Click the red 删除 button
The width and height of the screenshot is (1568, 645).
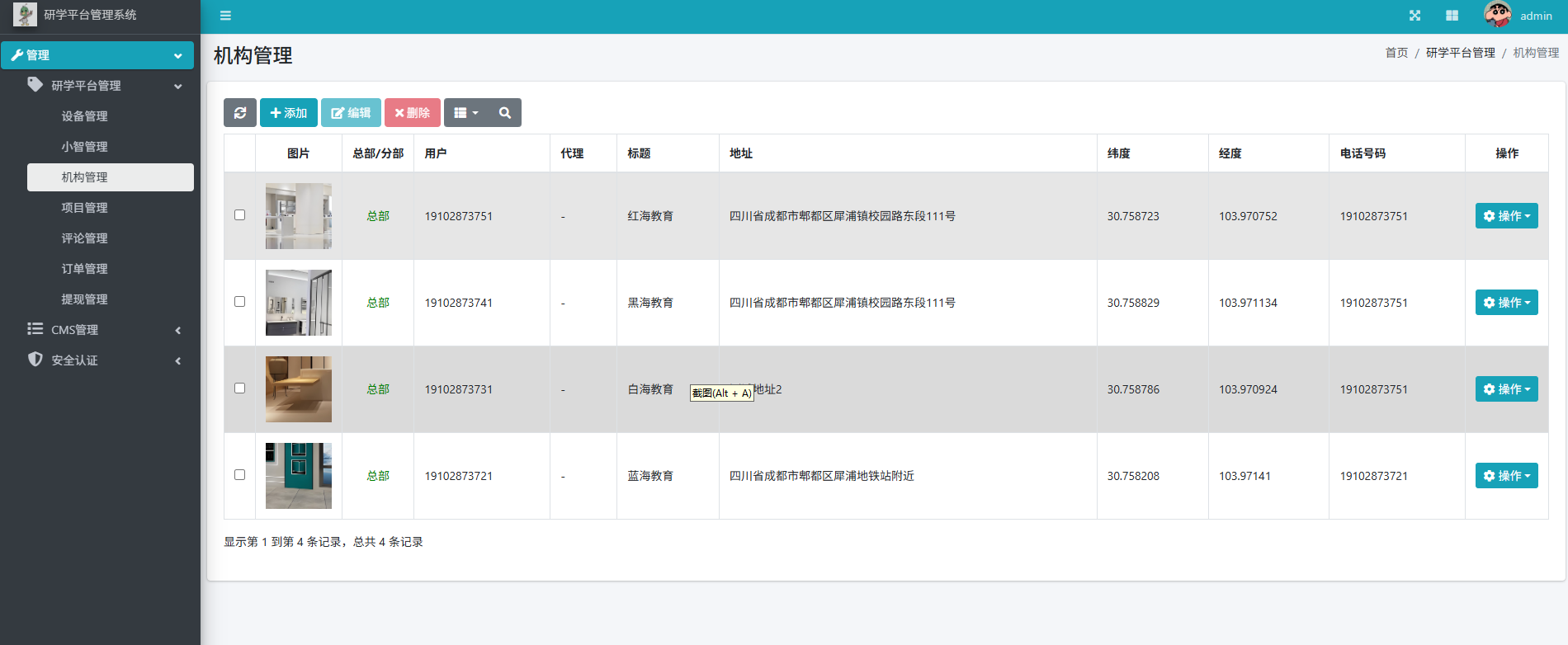[x=413, y=113]
